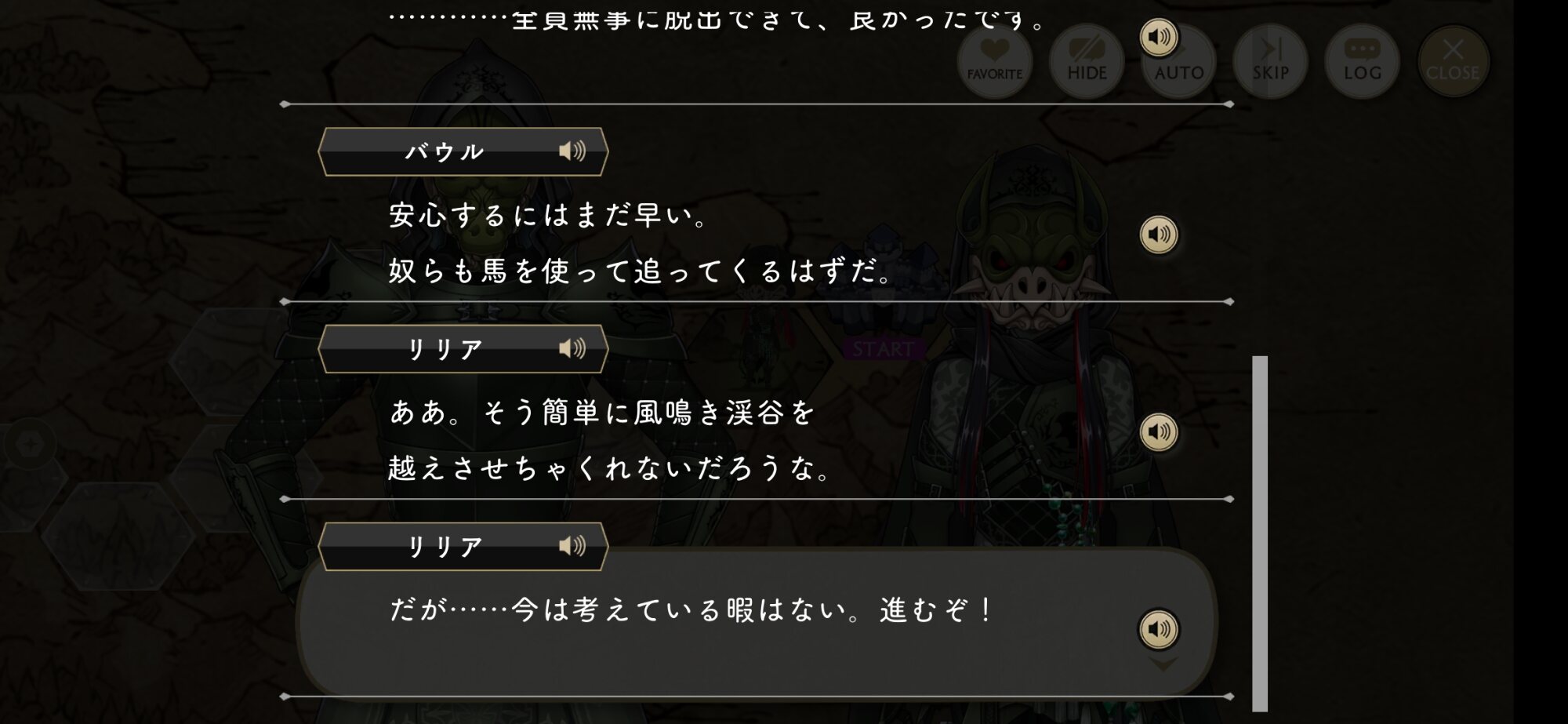Add scene to FAVORITE with heart icon
Viewport: 1568px width, 724px height.
coord(995,61)
